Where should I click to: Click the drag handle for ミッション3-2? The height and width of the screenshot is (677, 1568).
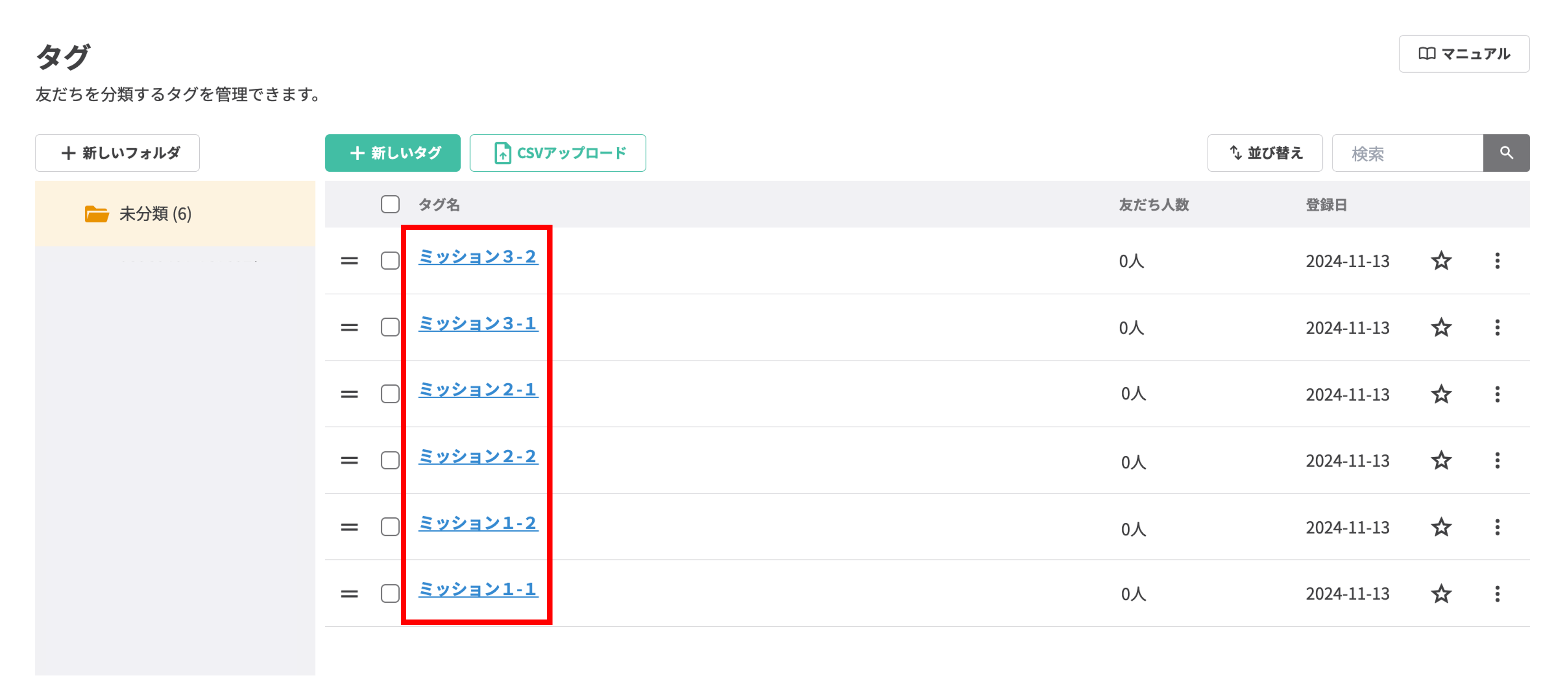[349, 261]
